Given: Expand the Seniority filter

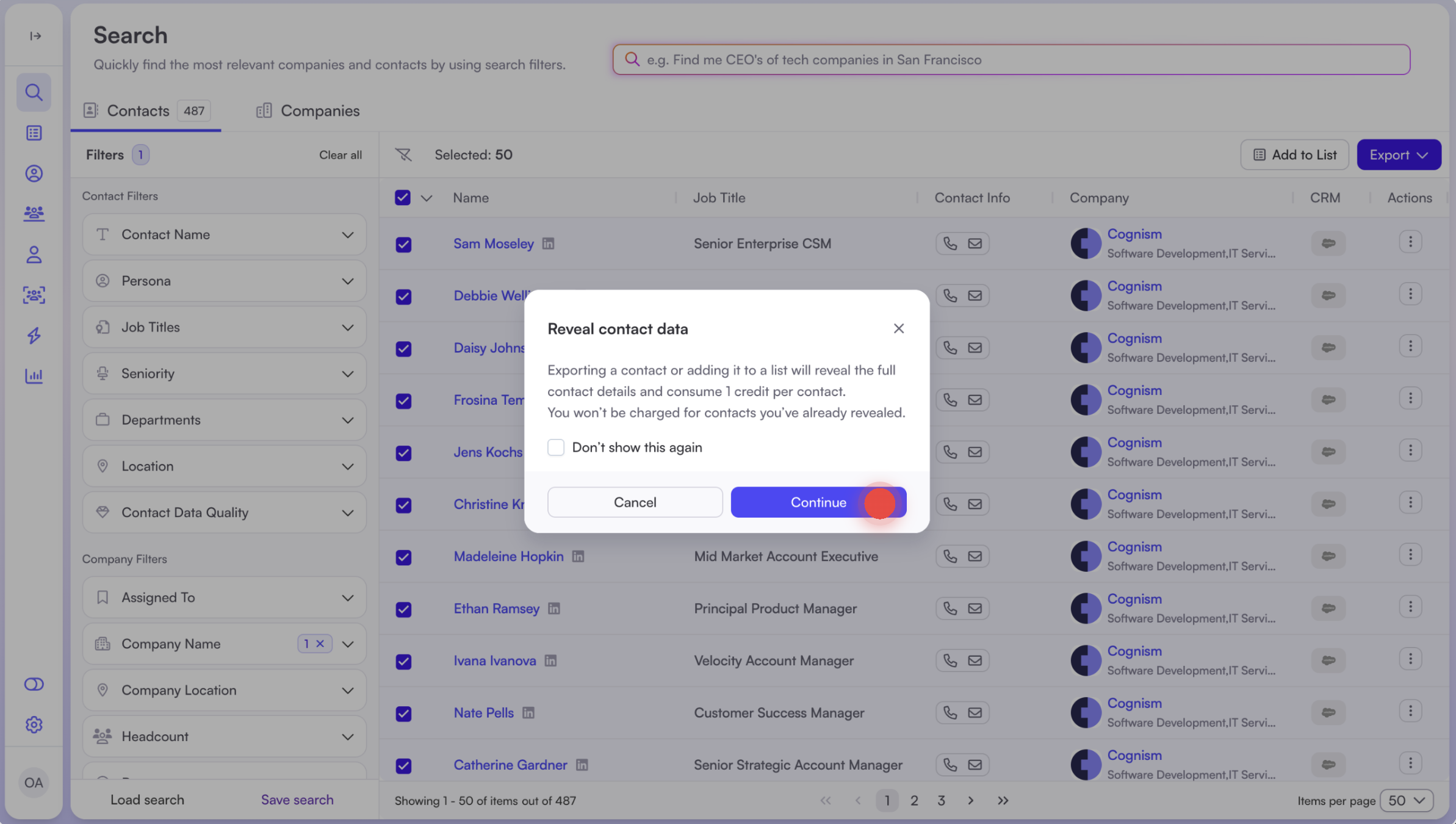Looking at the screenshot, I should 224,374.
